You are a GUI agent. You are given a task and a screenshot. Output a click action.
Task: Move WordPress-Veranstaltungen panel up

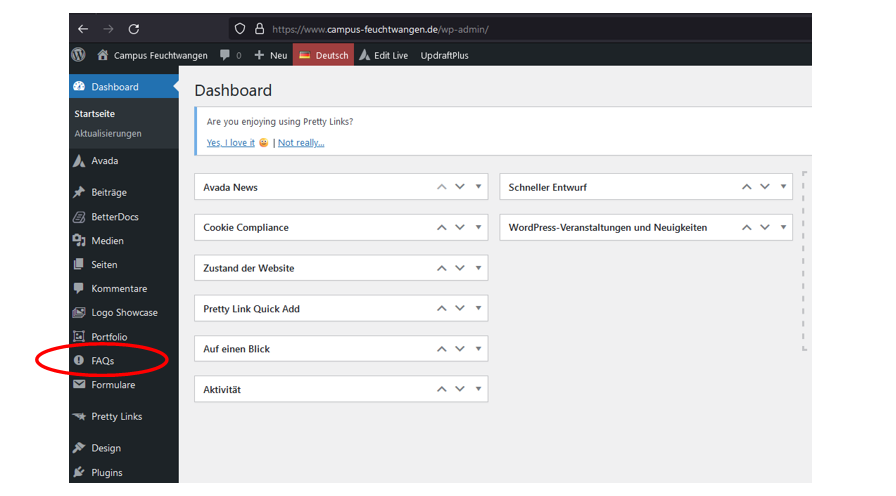[x=747, y=227]
